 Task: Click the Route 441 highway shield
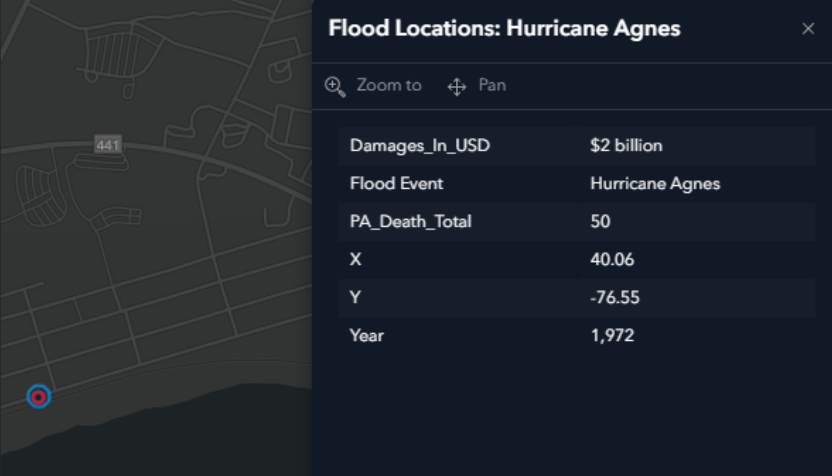pos(107,145)
